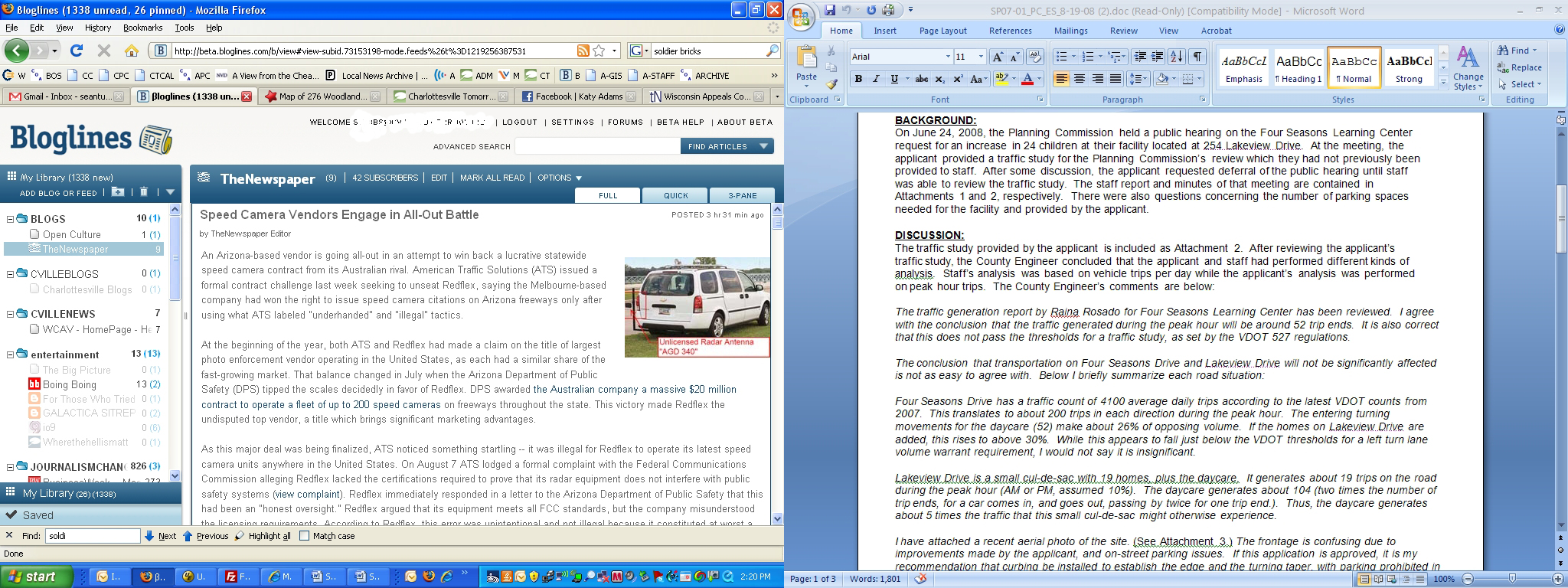The height and width of the screenshot is (588, 1568).
Task: Click the LOGOUT link in Bloglines
Action: click(520, 122)
